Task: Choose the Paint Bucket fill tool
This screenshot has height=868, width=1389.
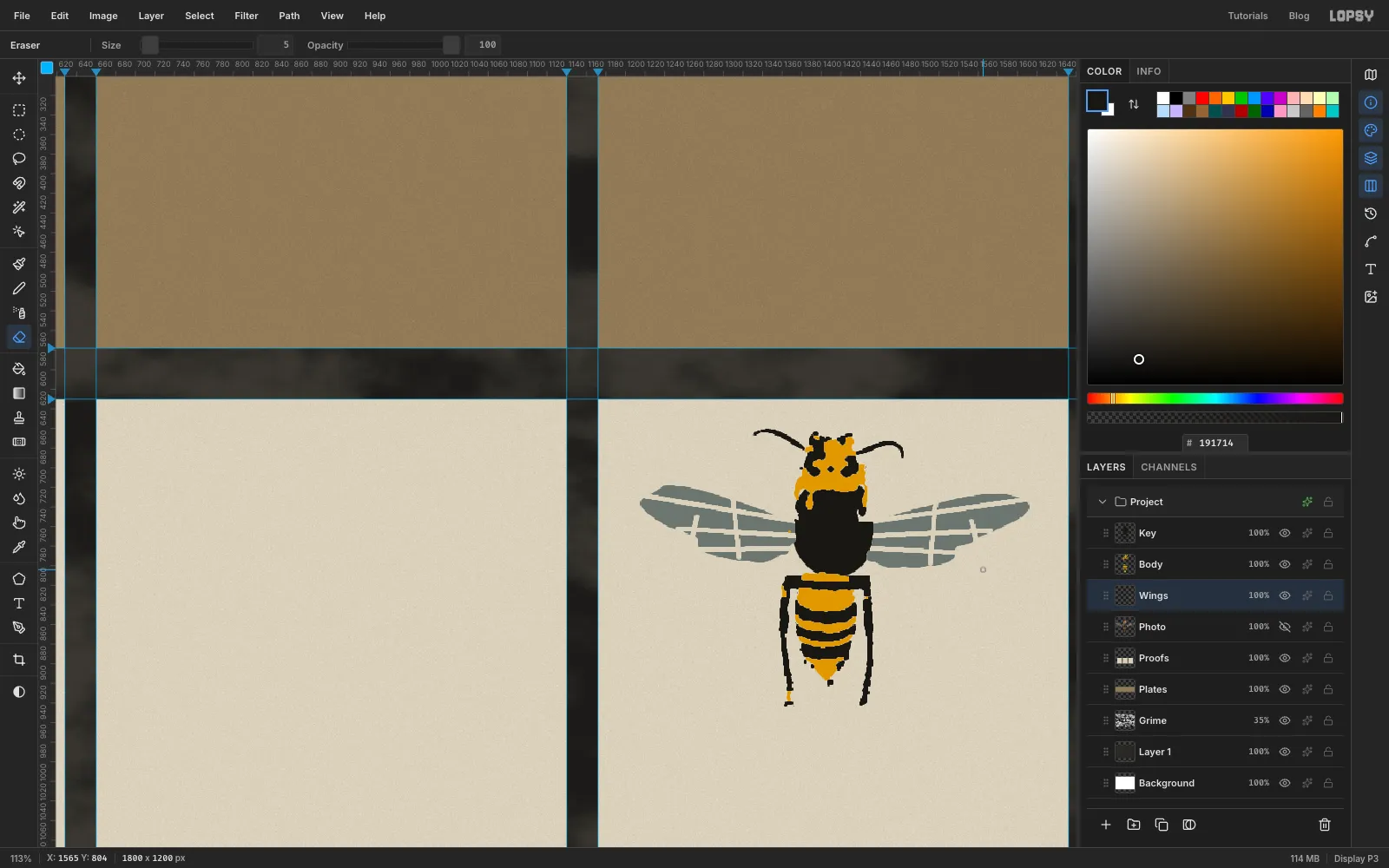Action: pos(19,369)
